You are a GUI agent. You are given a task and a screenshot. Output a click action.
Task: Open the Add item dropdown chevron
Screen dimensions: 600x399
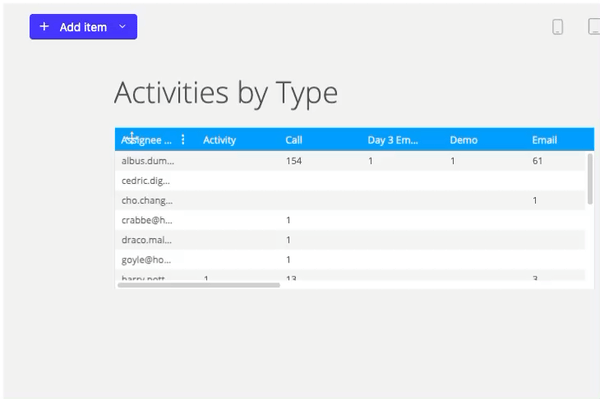(122, 26)
